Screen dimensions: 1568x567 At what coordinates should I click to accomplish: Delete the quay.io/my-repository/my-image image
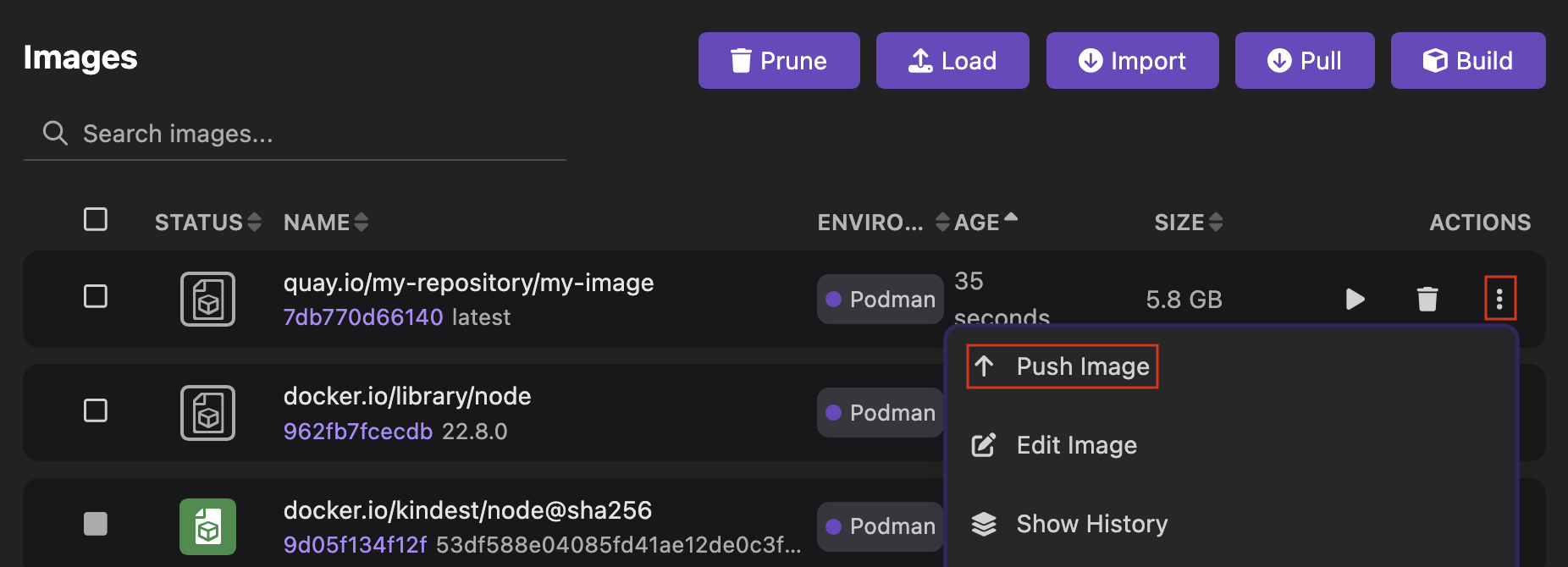(1427, 299)
